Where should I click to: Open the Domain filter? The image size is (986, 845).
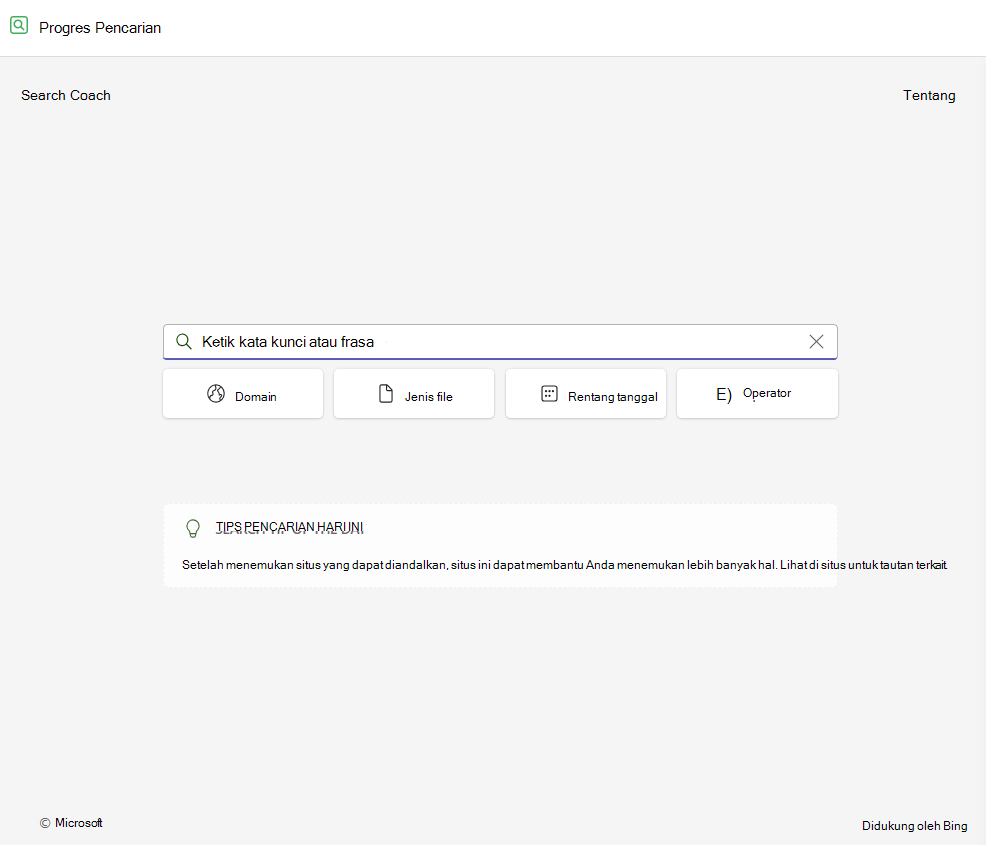[x=243, y=394]
